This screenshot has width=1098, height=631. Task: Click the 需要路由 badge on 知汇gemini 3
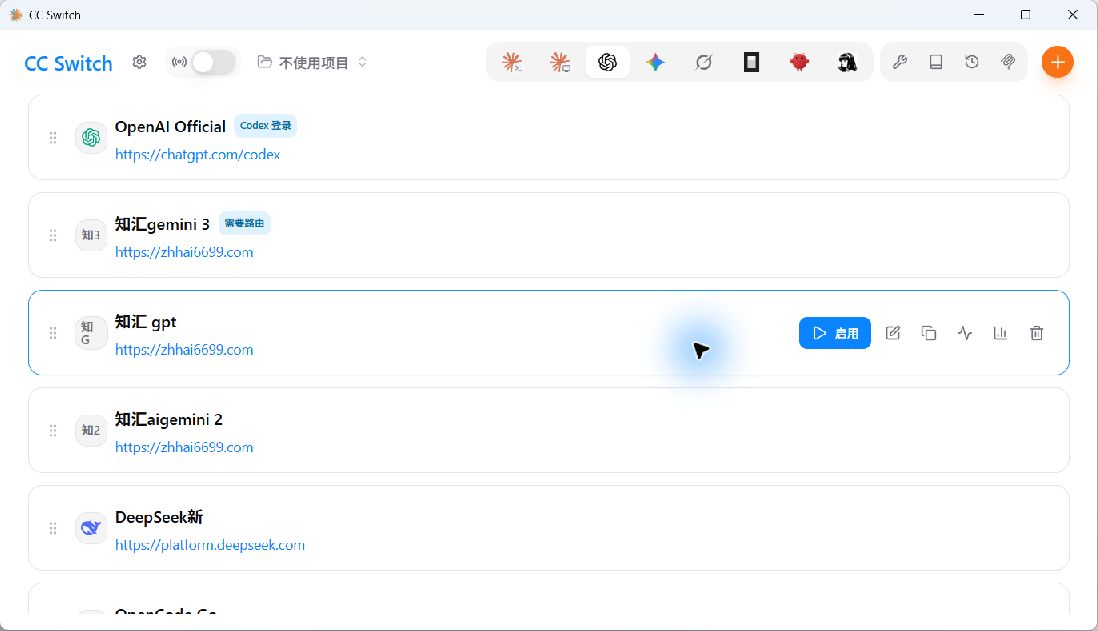tap(244, 223)
